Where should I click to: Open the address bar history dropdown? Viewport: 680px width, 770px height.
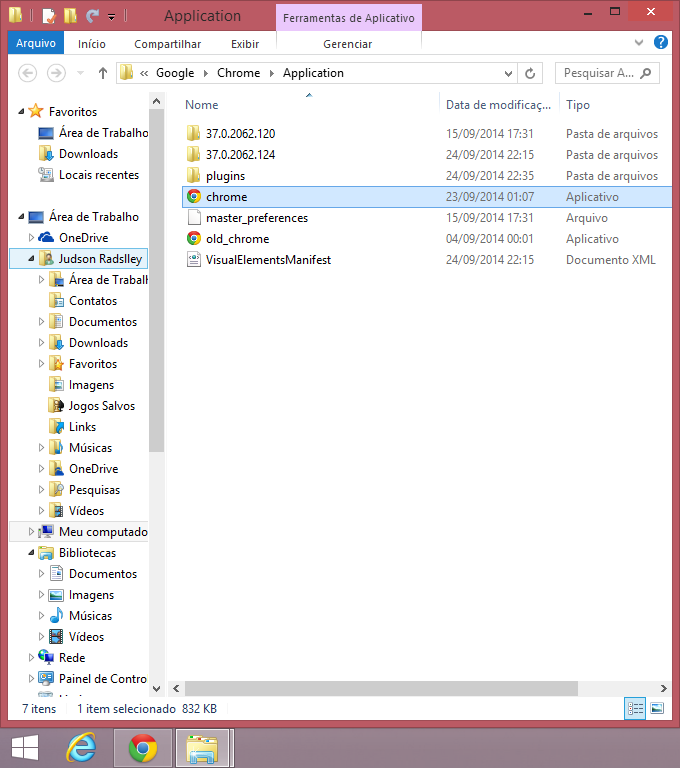tap(509, 73)
